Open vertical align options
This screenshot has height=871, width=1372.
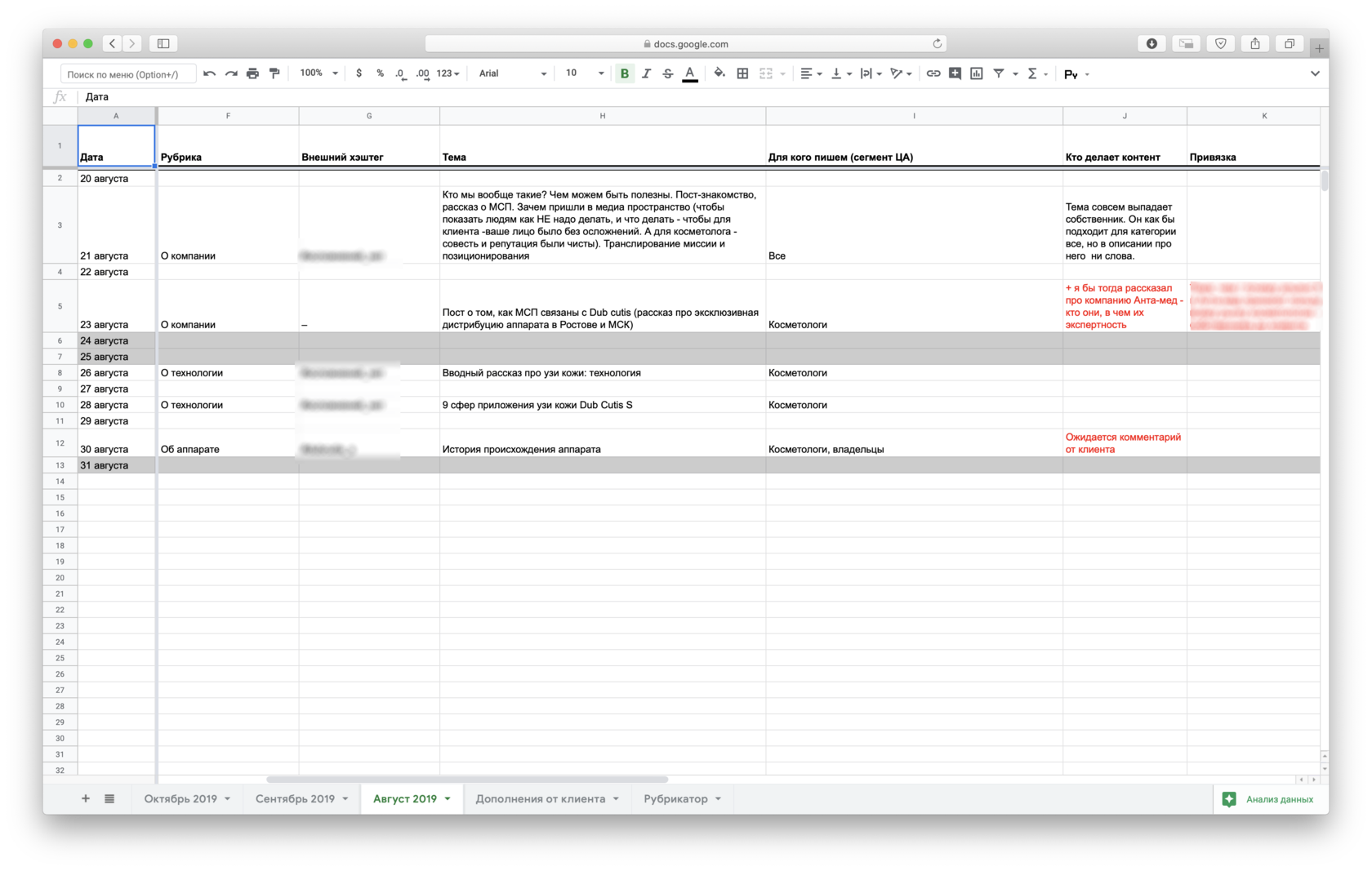click(x=840, y=73)
